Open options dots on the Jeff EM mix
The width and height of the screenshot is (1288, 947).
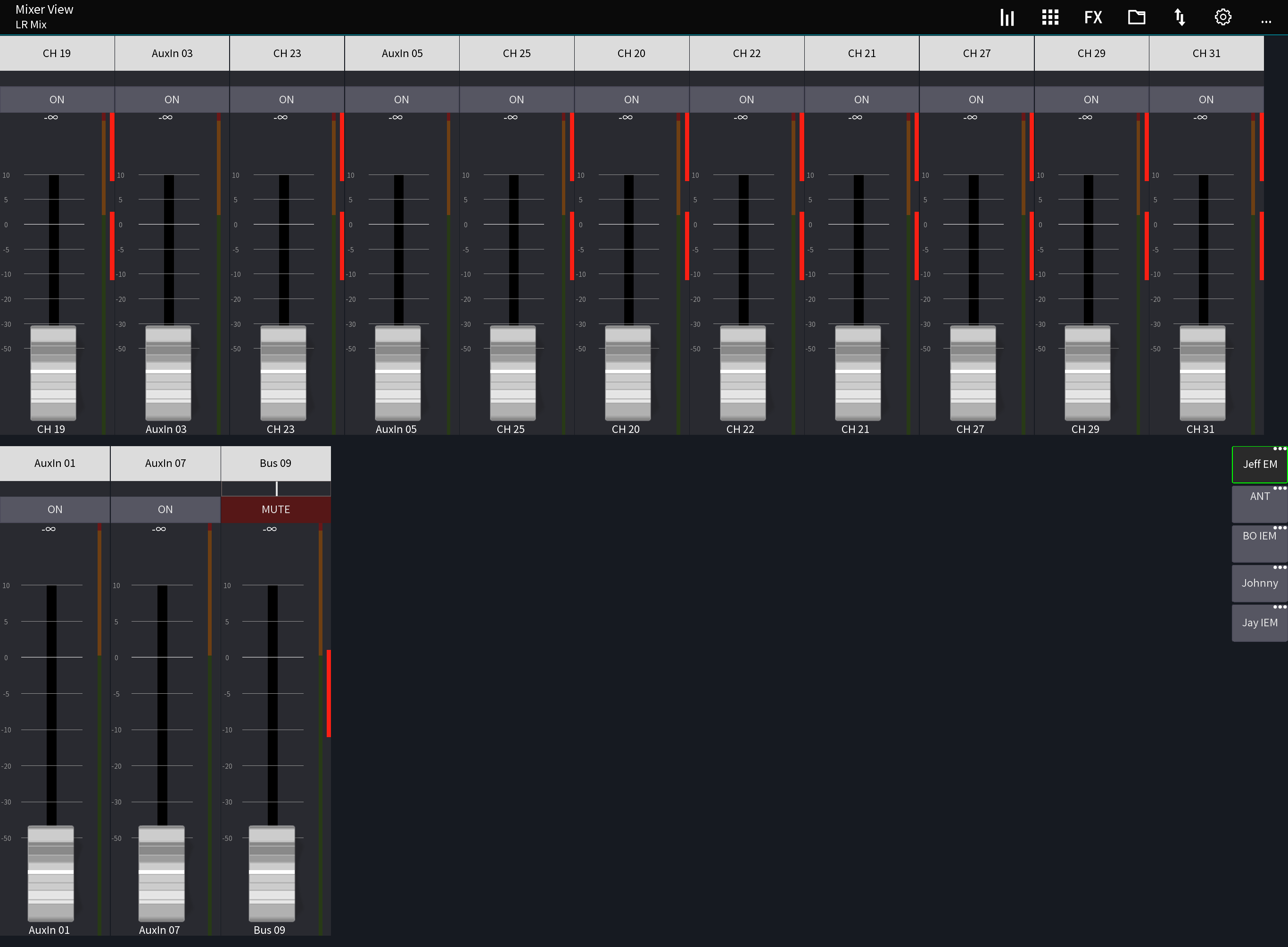[x=1280, y=449]
